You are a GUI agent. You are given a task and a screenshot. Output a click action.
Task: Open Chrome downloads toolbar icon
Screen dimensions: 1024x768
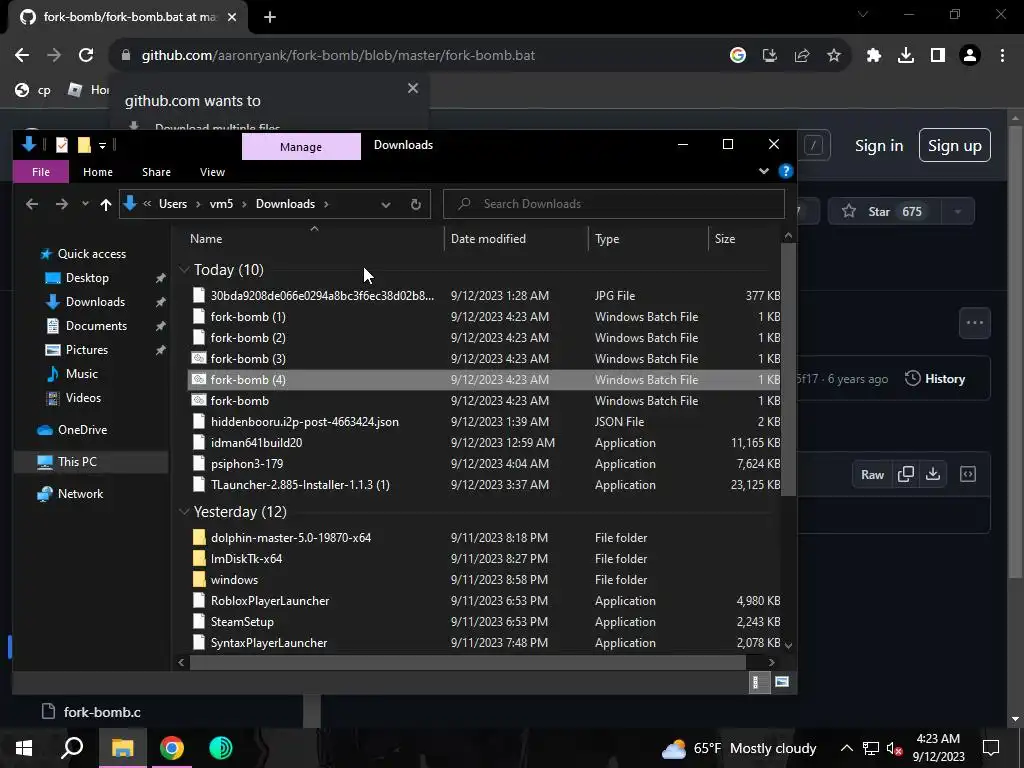tap(906, 56)
